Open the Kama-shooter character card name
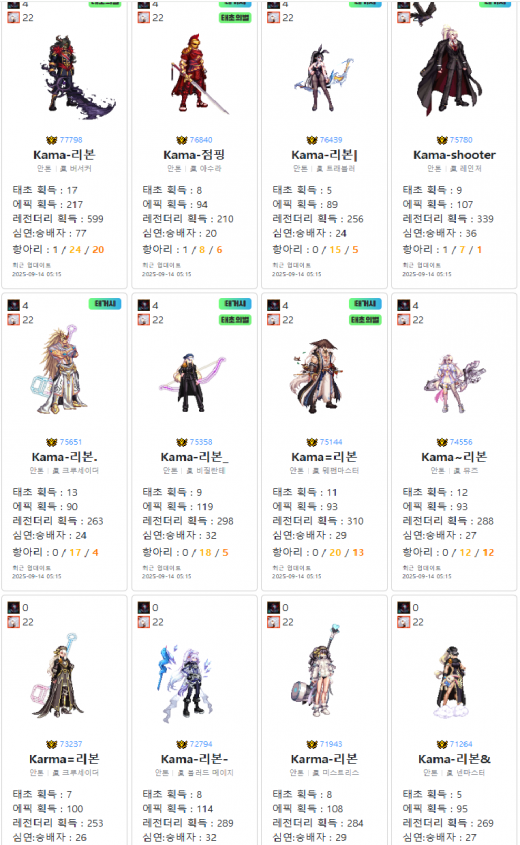520x845 pixels. point(454,155)
